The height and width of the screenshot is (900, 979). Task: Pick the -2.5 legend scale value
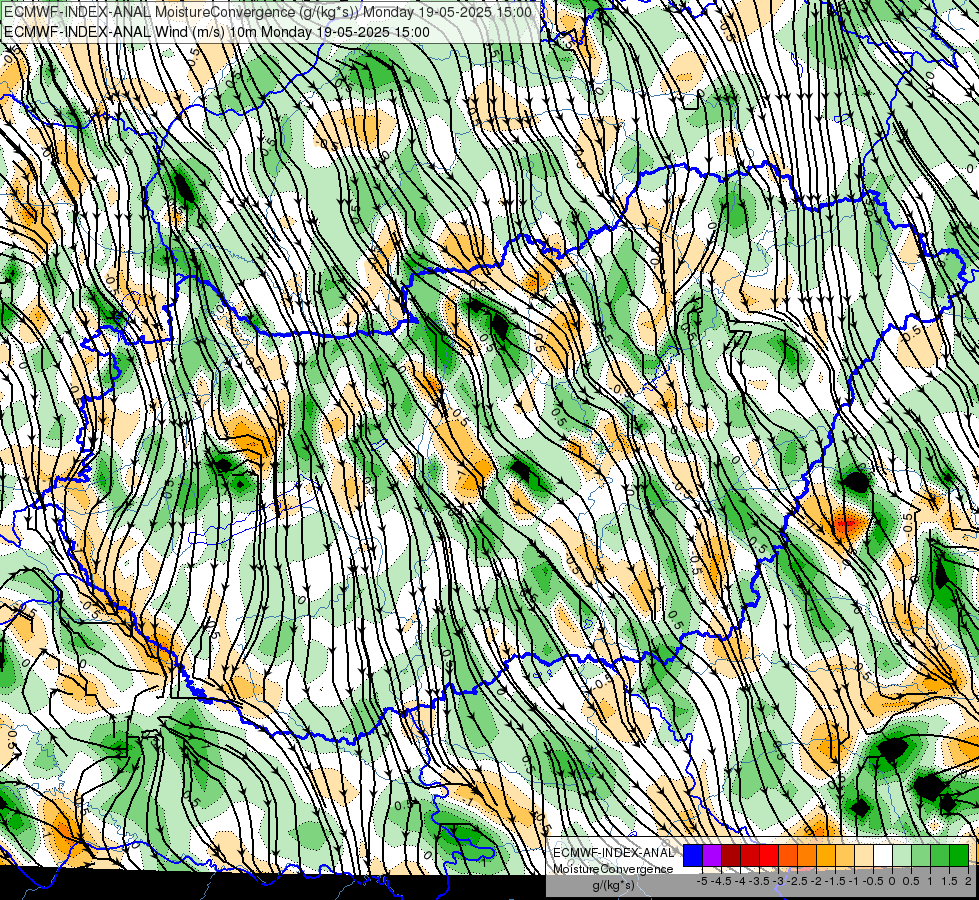[797, 881]
